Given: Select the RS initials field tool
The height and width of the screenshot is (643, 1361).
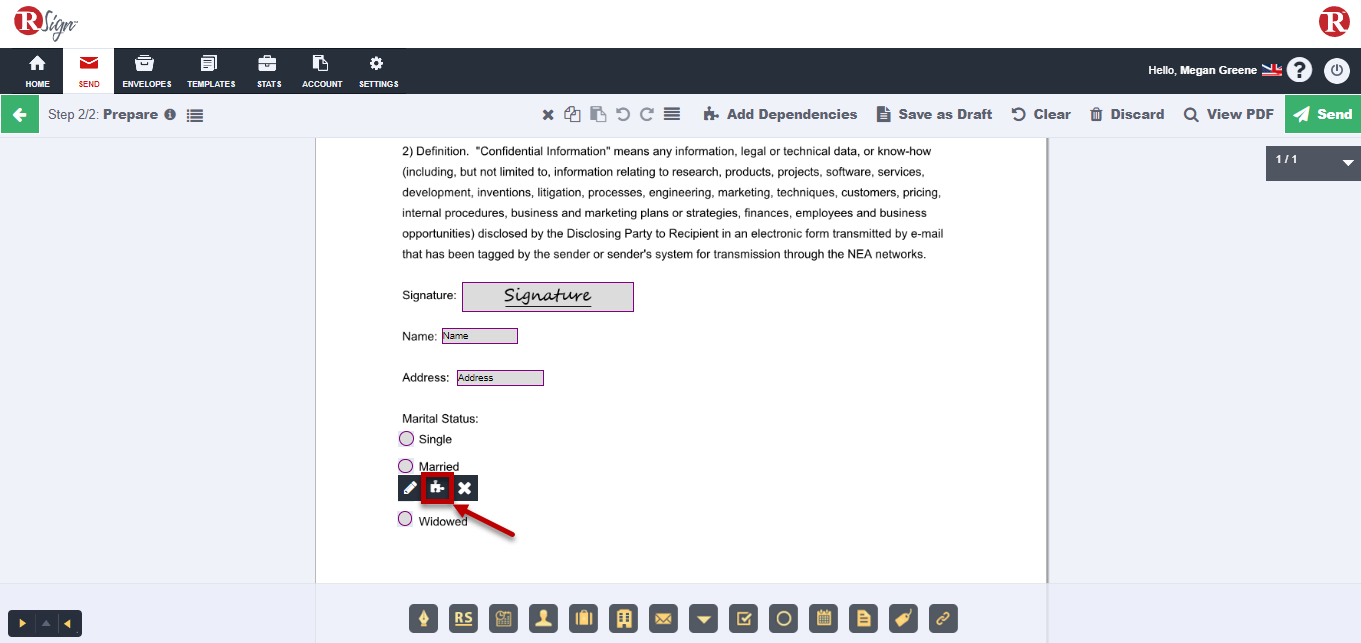Looking at the screenshot, I should [463, 619].
